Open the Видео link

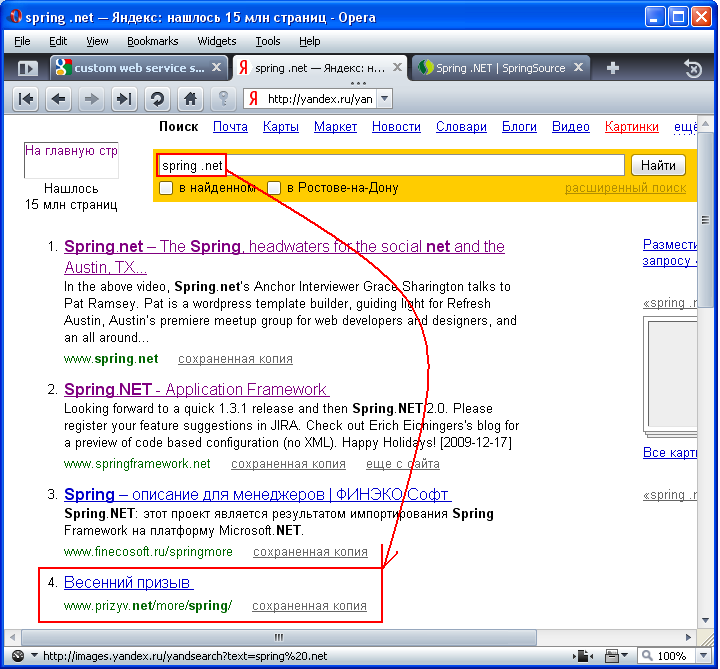click(x=570, y=127)
